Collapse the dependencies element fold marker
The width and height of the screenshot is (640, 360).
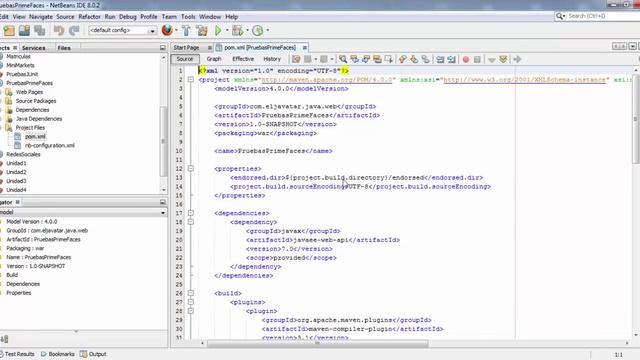(x=191, y=213)
